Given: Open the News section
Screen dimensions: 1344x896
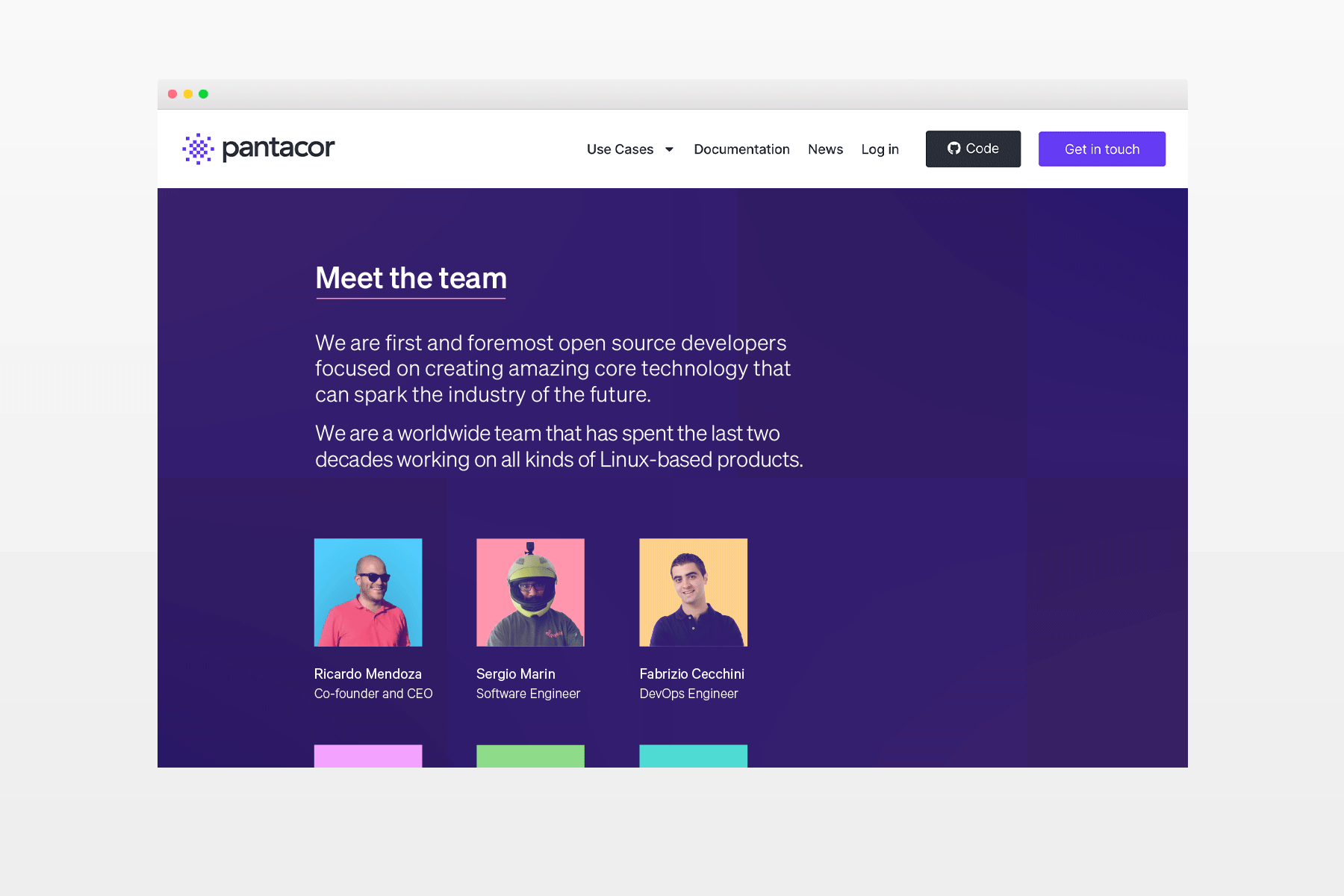Looking at the screenshot, I should click(825, 149).
